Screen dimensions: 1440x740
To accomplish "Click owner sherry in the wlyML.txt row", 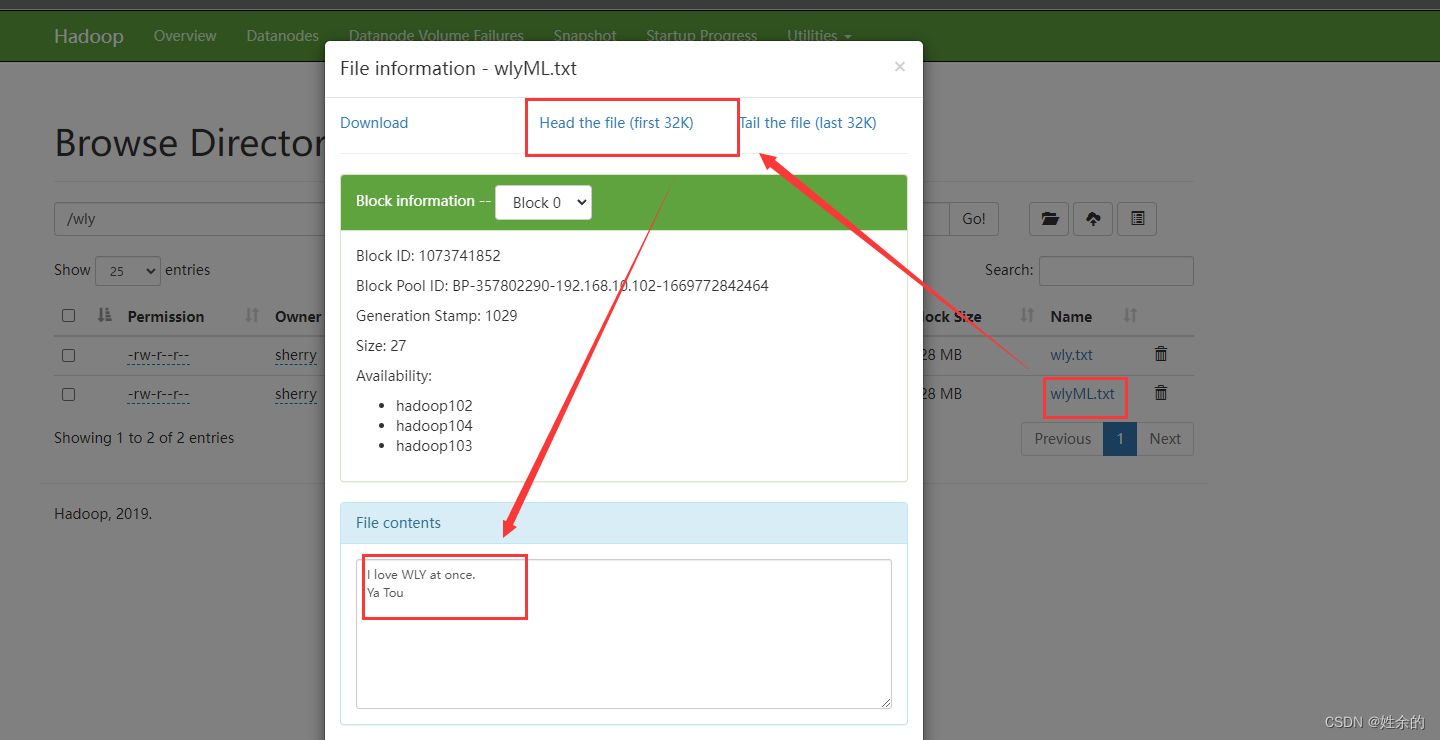I will (x=296, y=394).
